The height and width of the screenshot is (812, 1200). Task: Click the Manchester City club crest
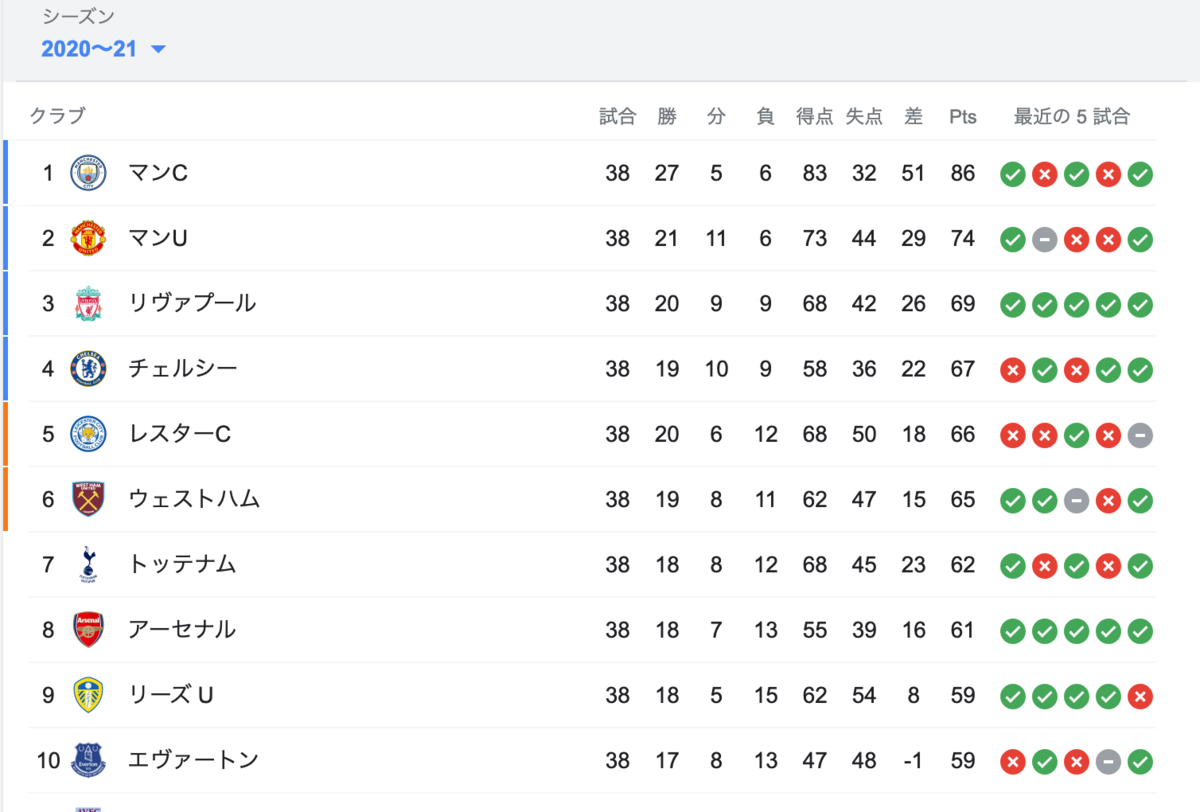[x=86, y=173]
